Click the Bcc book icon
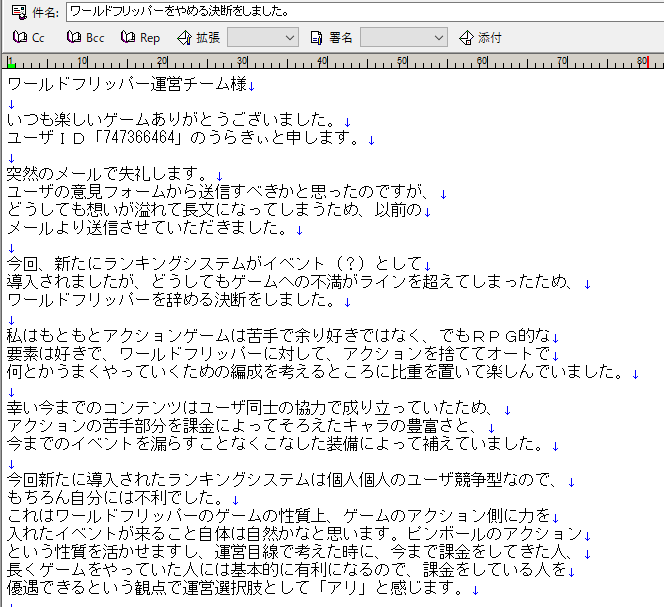This screenshot has width=664, height=607. [74, 37]
